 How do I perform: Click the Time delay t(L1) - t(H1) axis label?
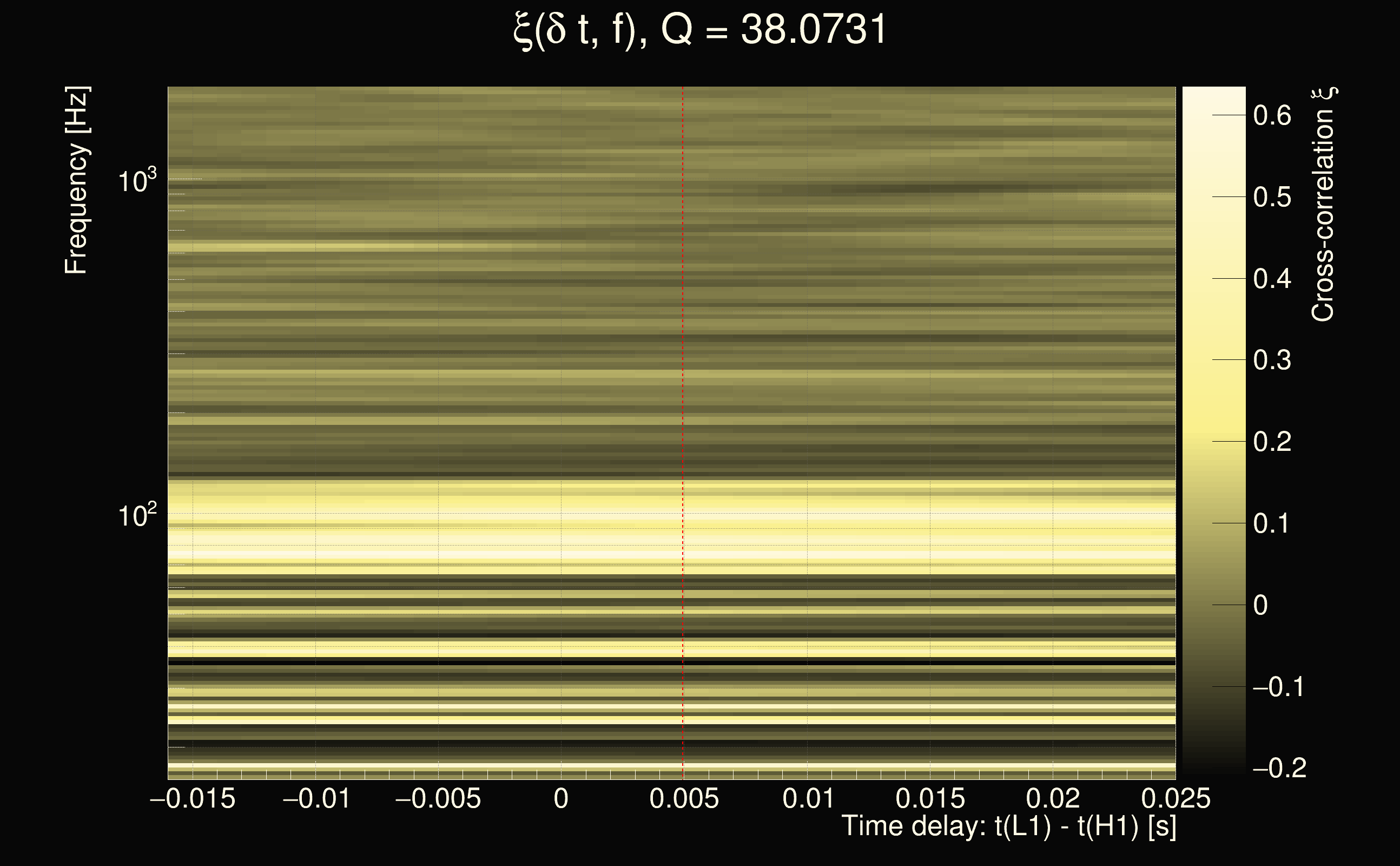(x=1008, y=826)
